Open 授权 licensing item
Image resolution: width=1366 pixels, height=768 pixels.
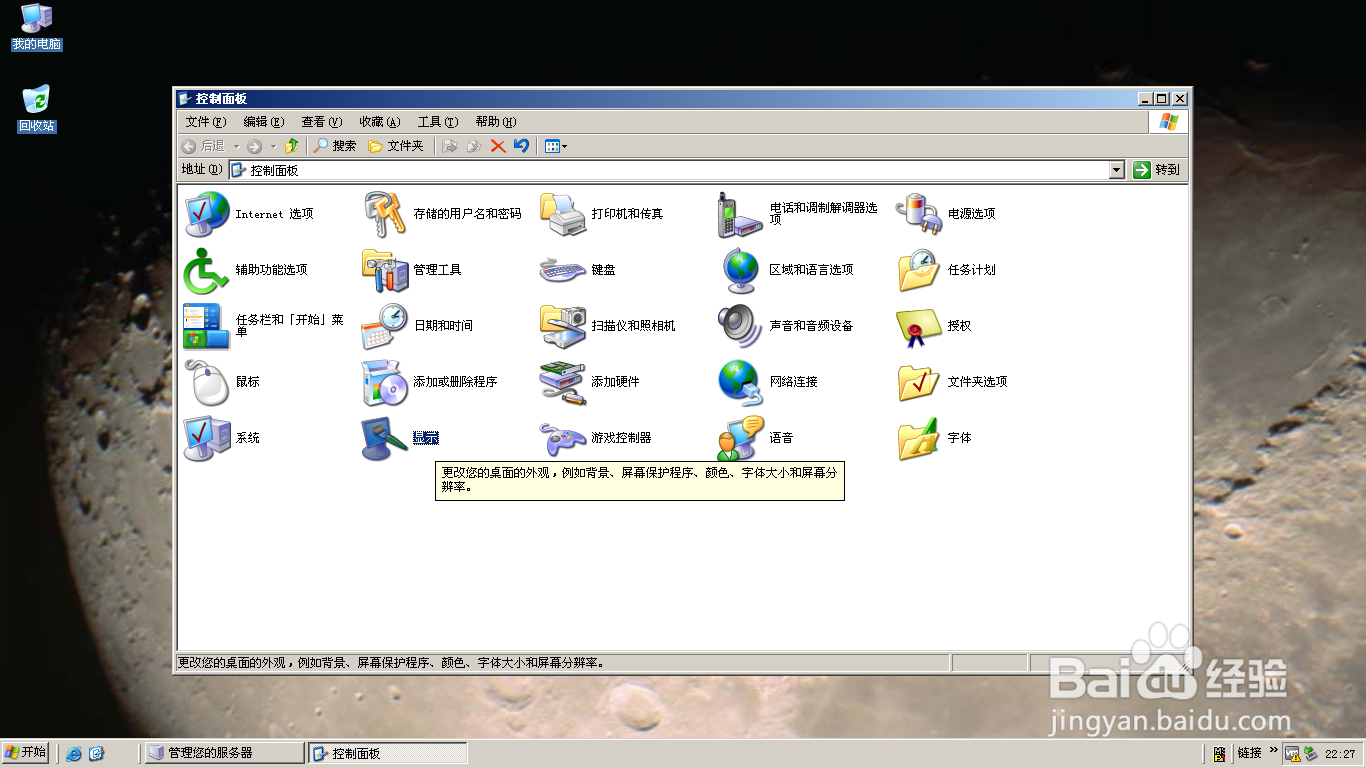coord(933,326)
